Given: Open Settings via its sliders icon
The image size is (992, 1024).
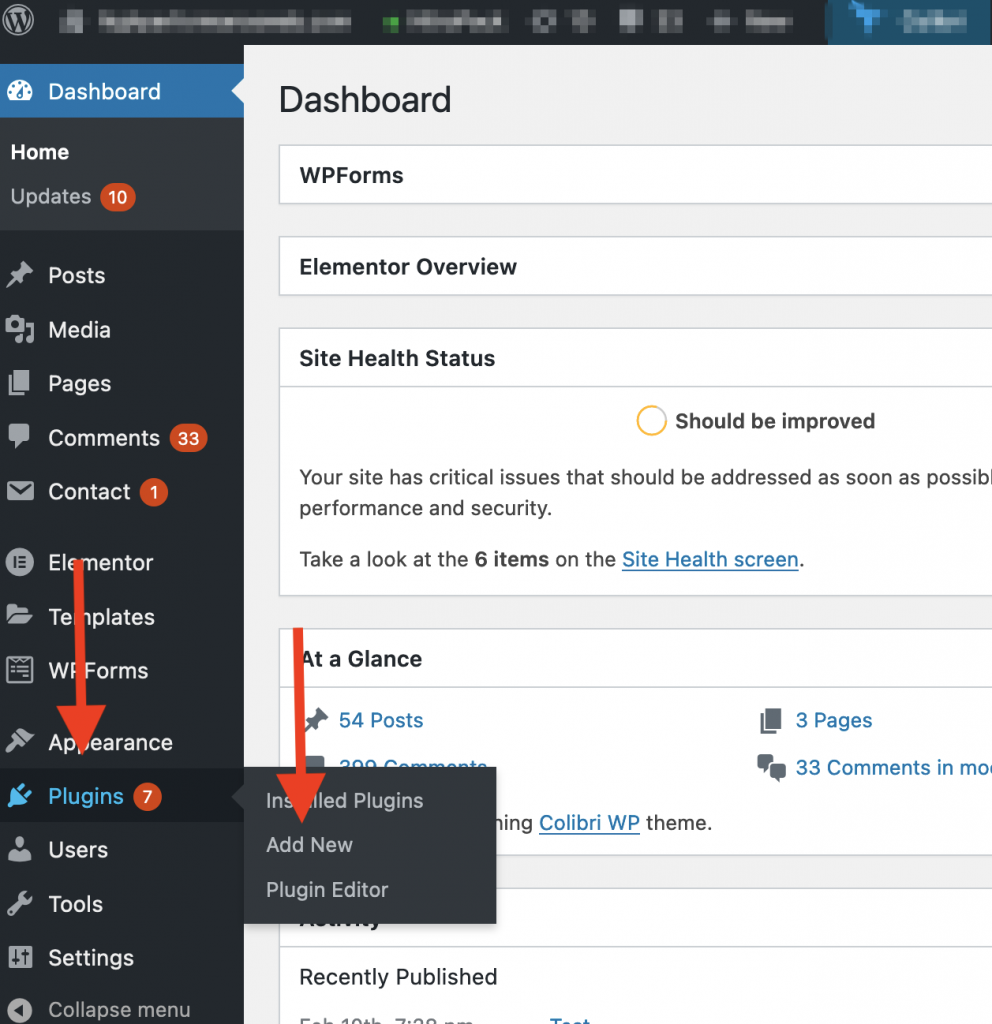Looking at the screenshot, I should pyautogui.click(x=20, y=957).
